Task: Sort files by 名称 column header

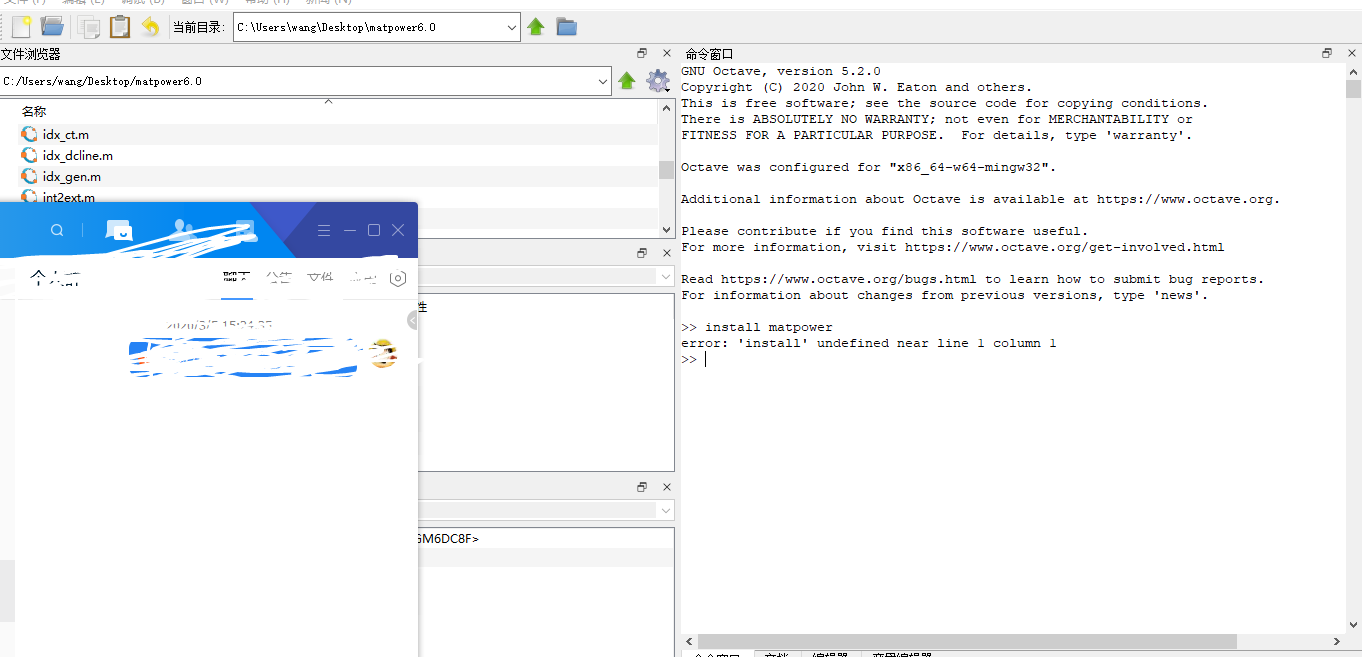Action: [x=34, y=112]
